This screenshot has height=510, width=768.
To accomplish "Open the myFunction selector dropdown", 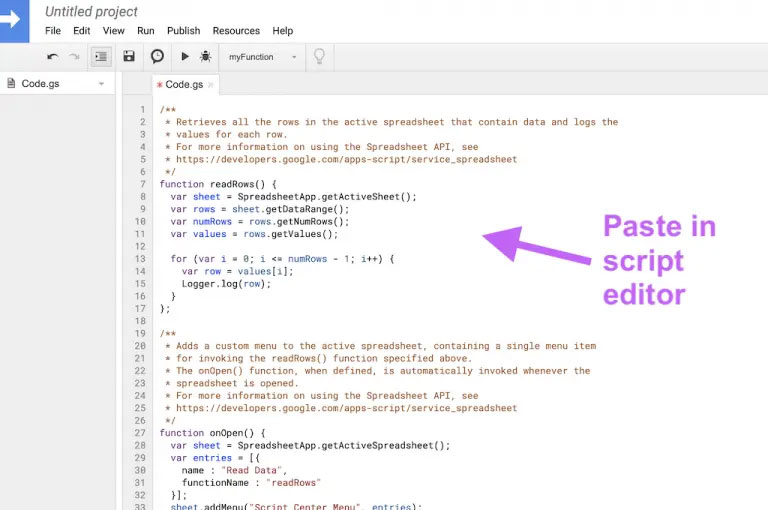I will click(x=262, y=57).
